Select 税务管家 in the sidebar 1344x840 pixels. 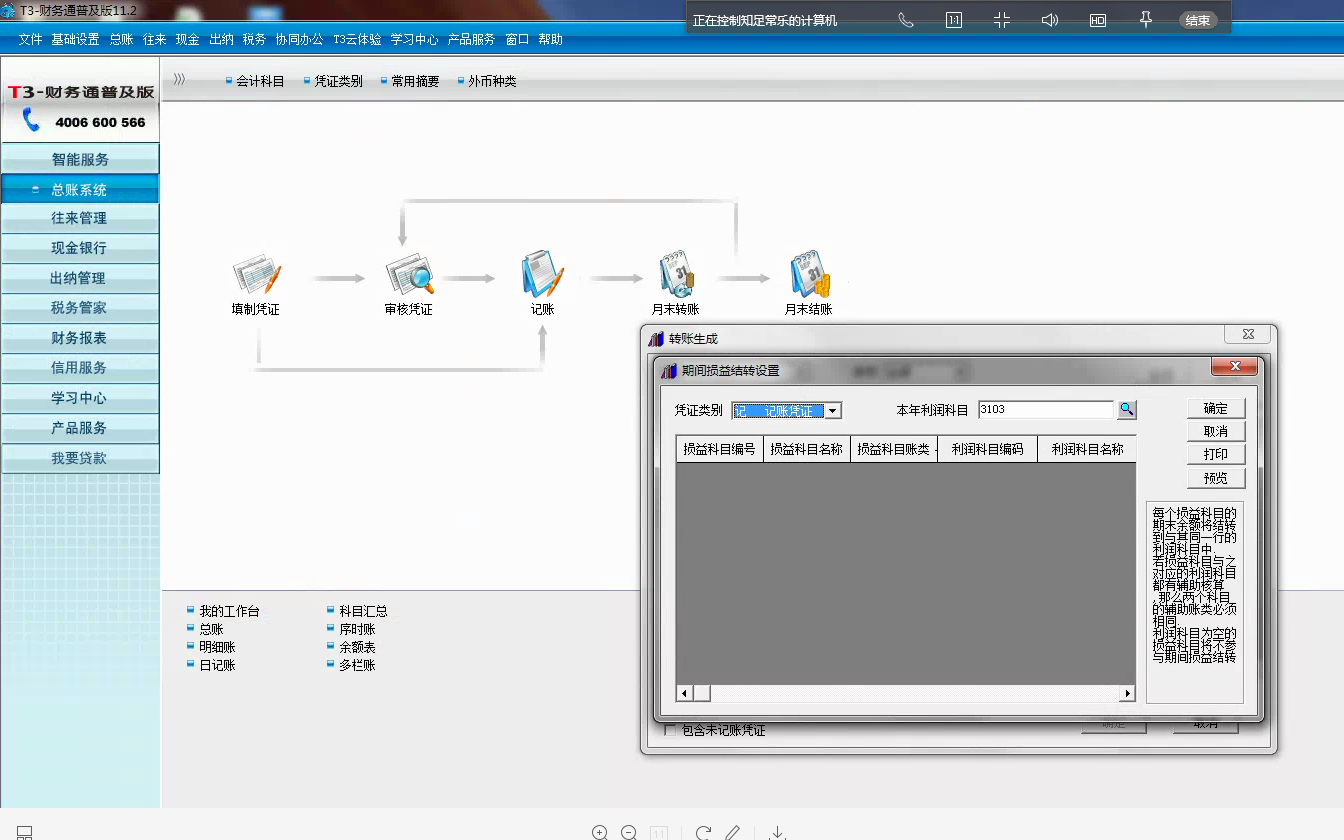click(80, 308)
